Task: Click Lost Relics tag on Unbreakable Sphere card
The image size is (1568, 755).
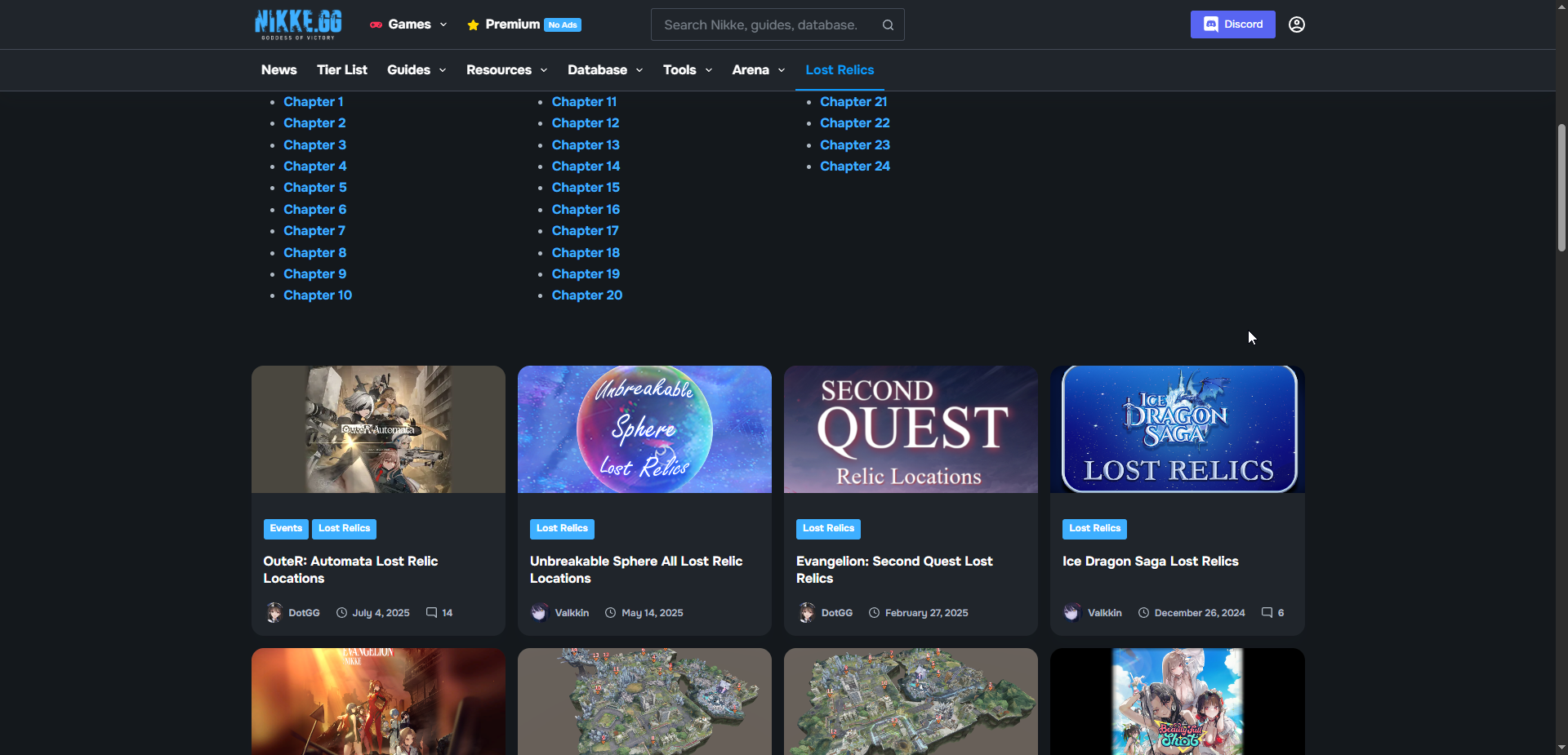Action: click(563, 529)
